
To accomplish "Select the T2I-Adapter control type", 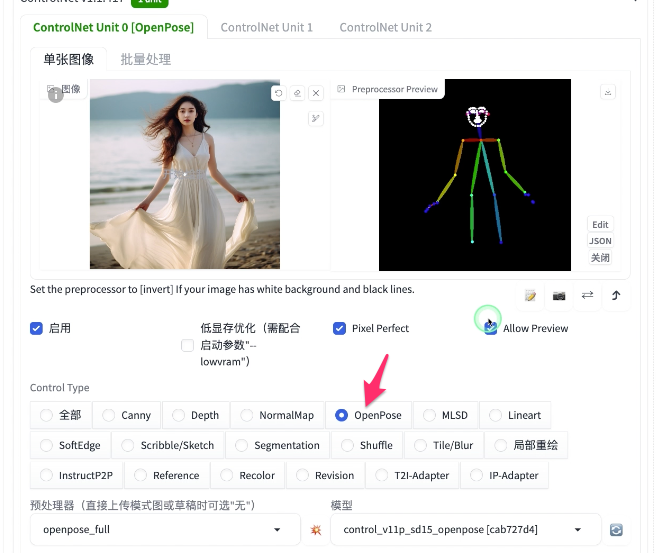I will click(x=412, y=475).
